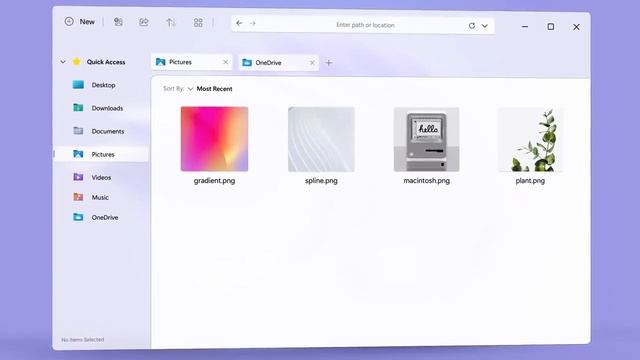The width and height of the screenshot is (640, 360).
Task: Click the Videos folder icon
Action: [x=78, y=177]
